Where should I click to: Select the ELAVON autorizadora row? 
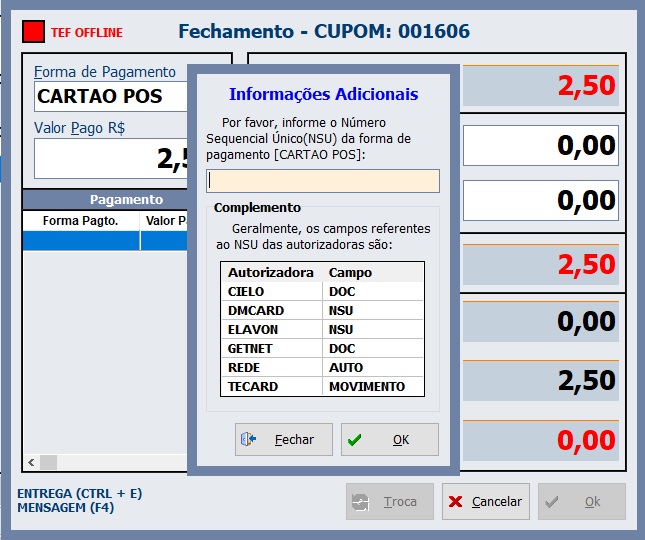(x=322, y=329)
